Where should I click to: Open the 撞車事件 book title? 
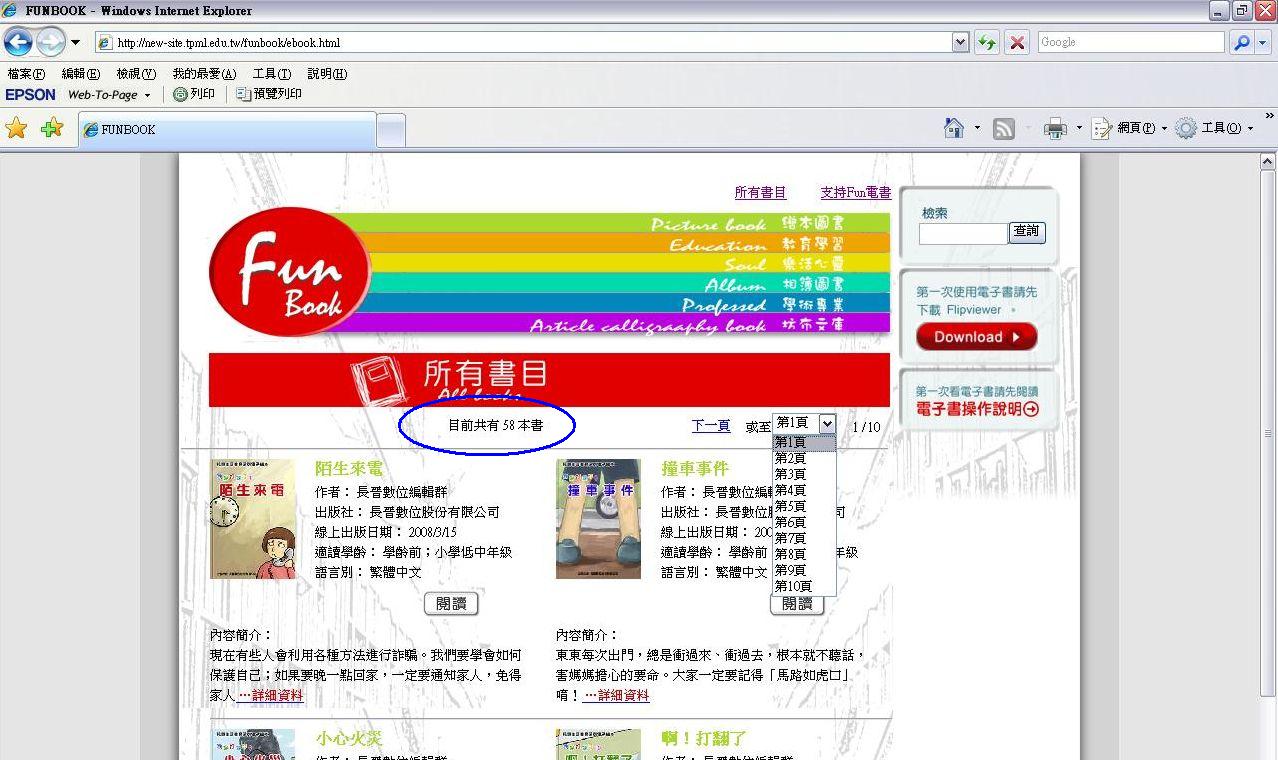pos(695,469)
